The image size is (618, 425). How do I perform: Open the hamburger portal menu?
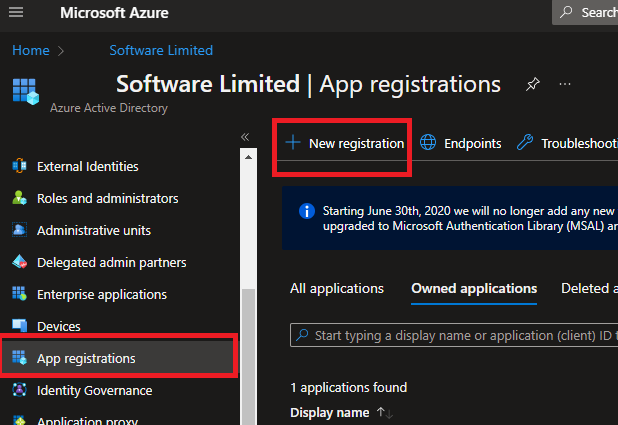[19, 13]
